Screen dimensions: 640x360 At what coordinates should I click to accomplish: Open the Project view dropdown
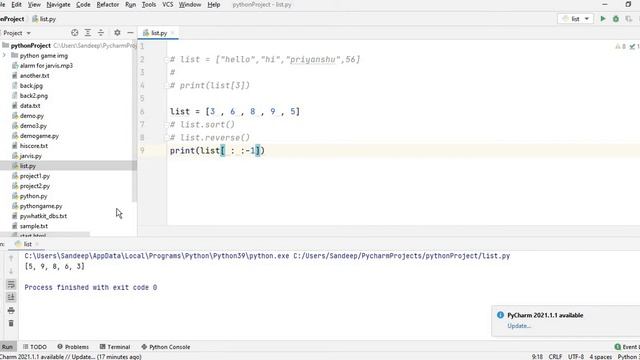pyautogui.click(x=16, y=33)
